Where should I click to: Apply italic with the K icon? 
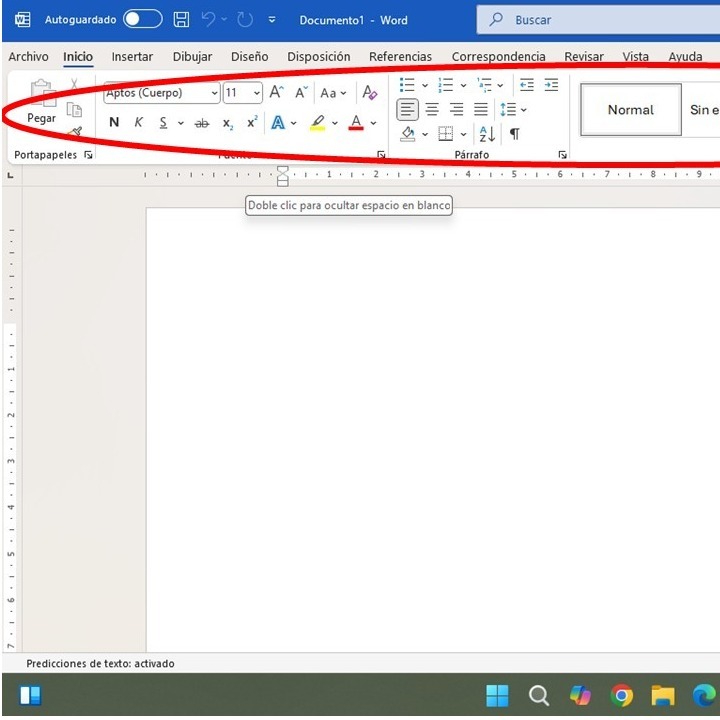(138, 122)
